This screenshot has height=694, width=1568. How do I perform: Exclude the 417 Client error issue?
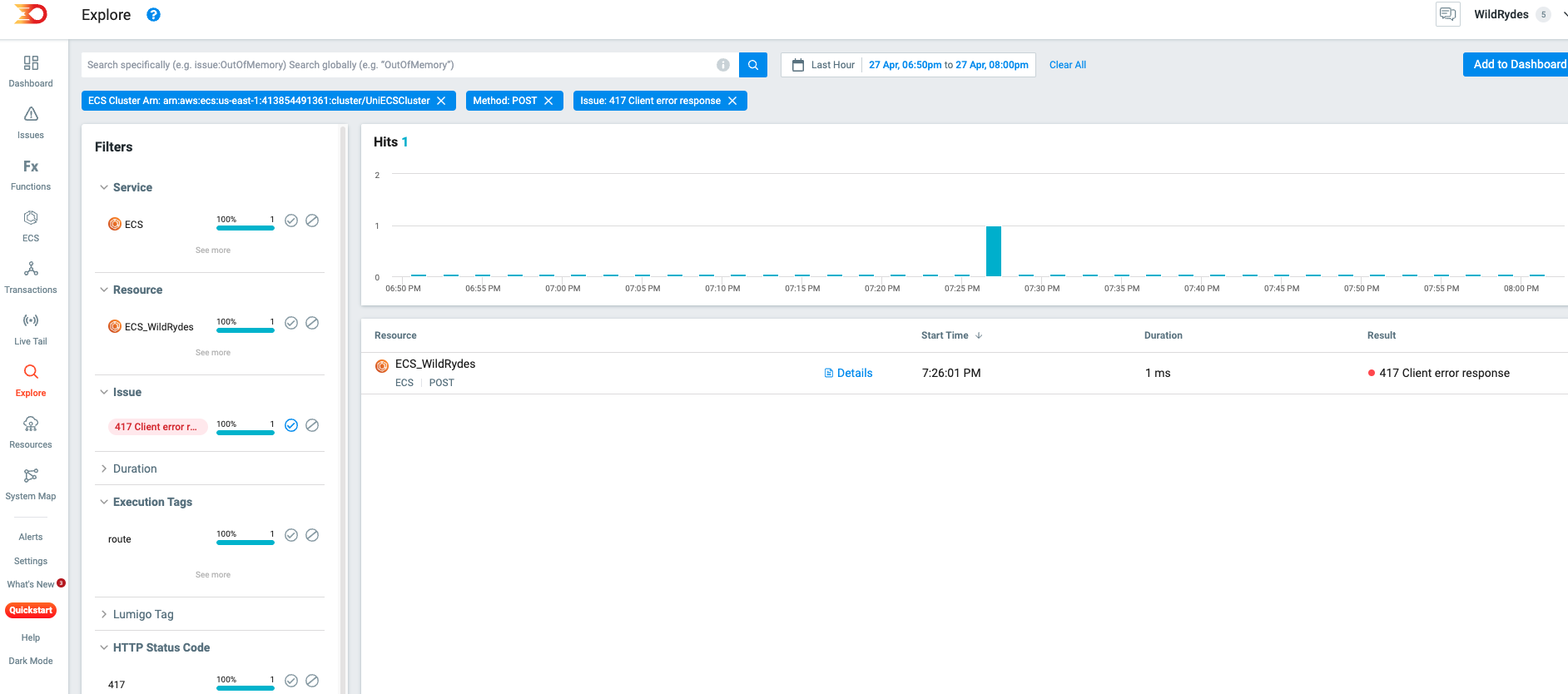312,425
